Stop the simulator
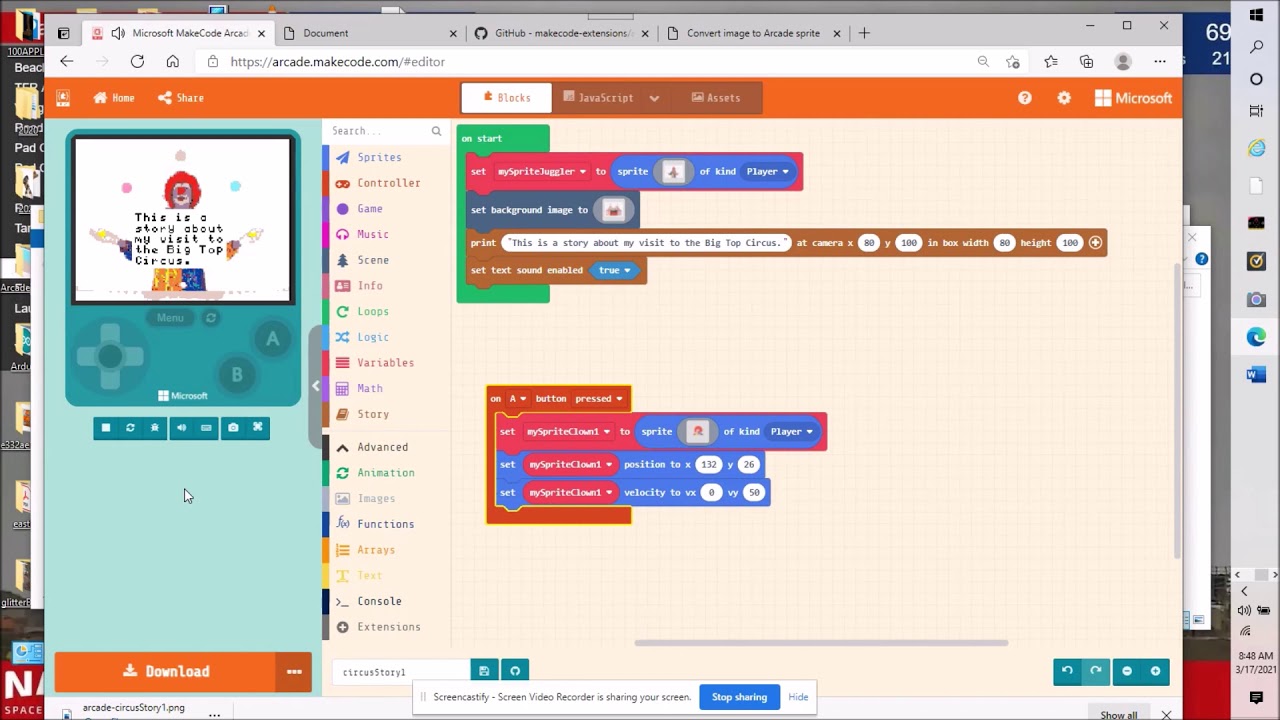Image resolution: width=1280 pixels, height=720 pixels. click(106, 428)
